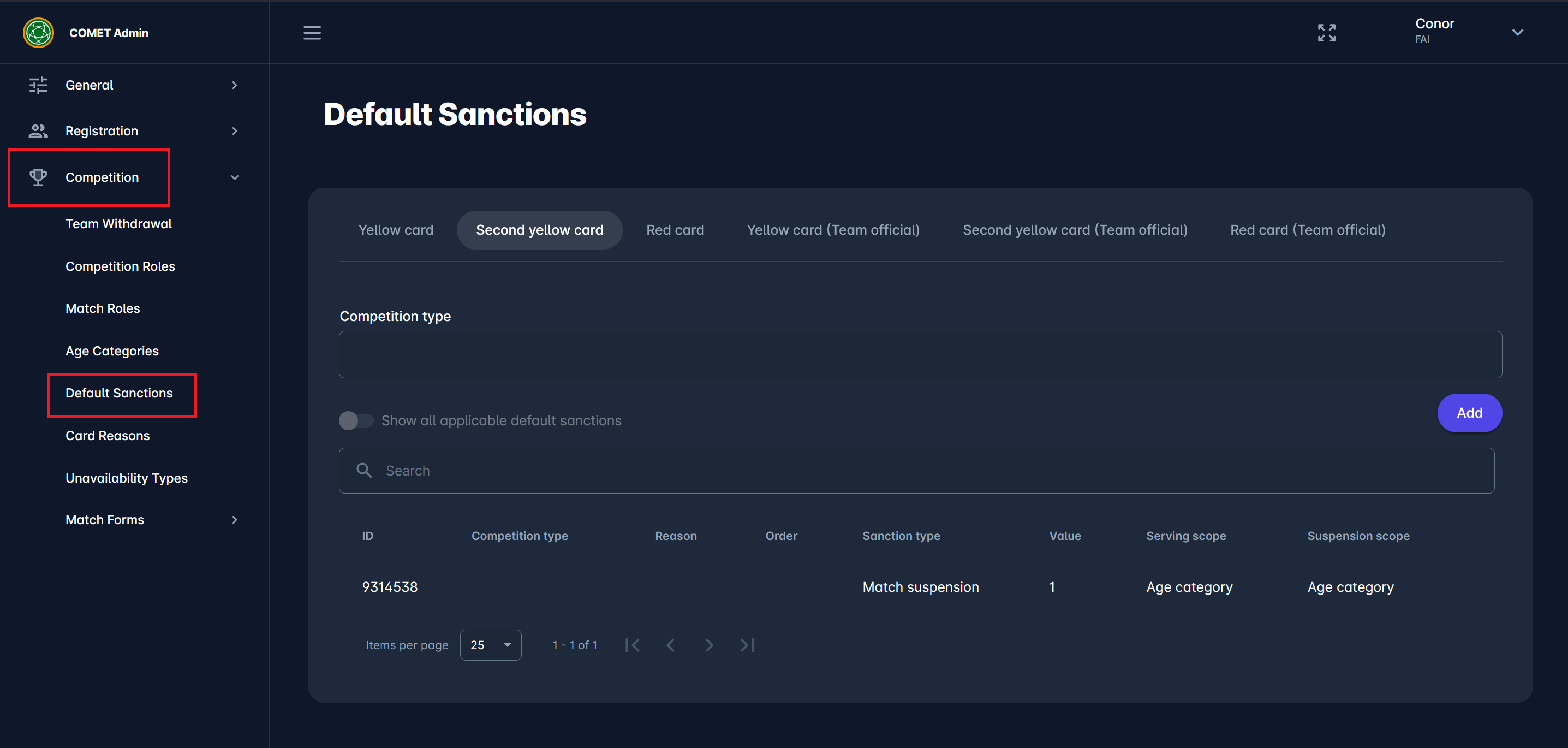Go to the last page of results

(x=748, y=645)
